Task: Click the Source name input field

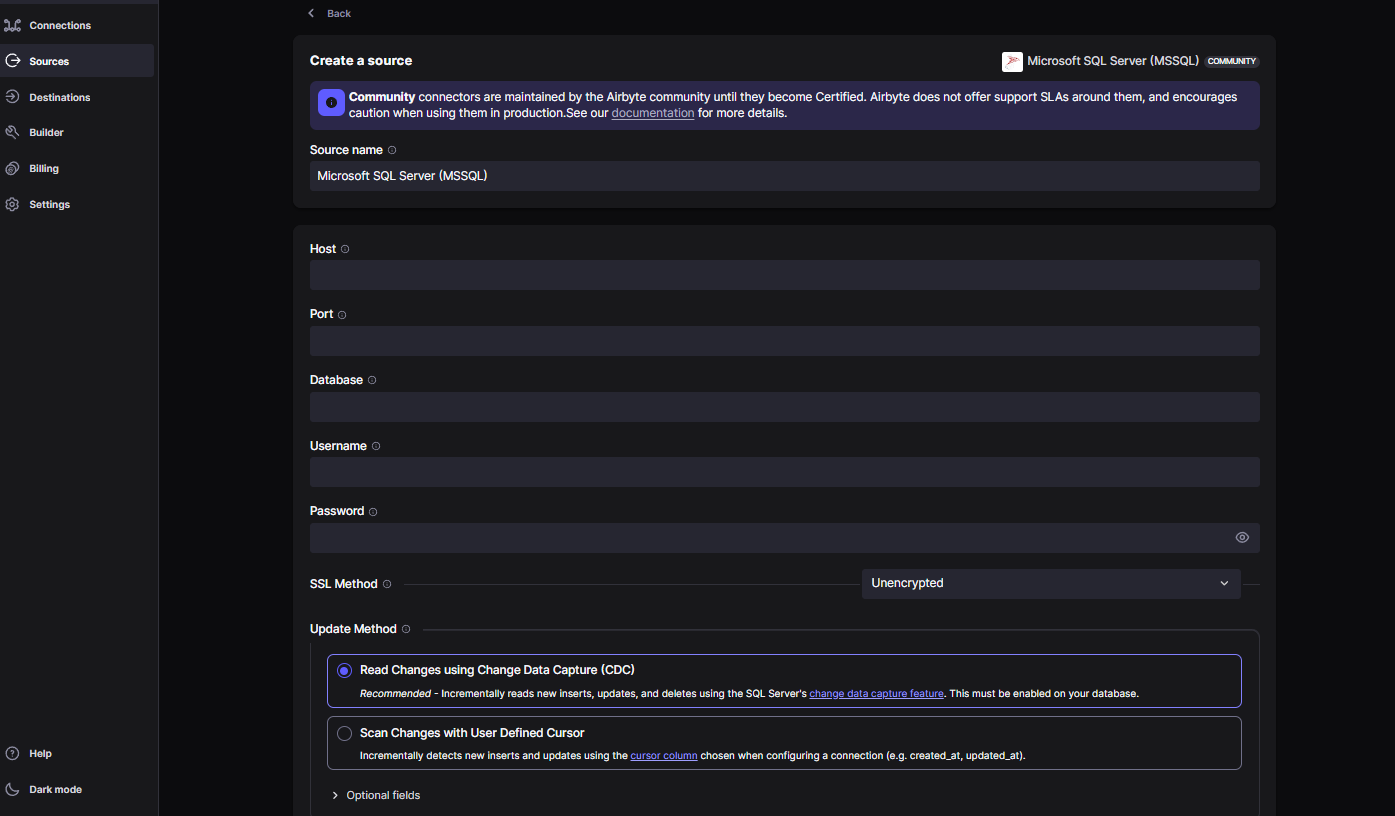Action: [785, 176]
